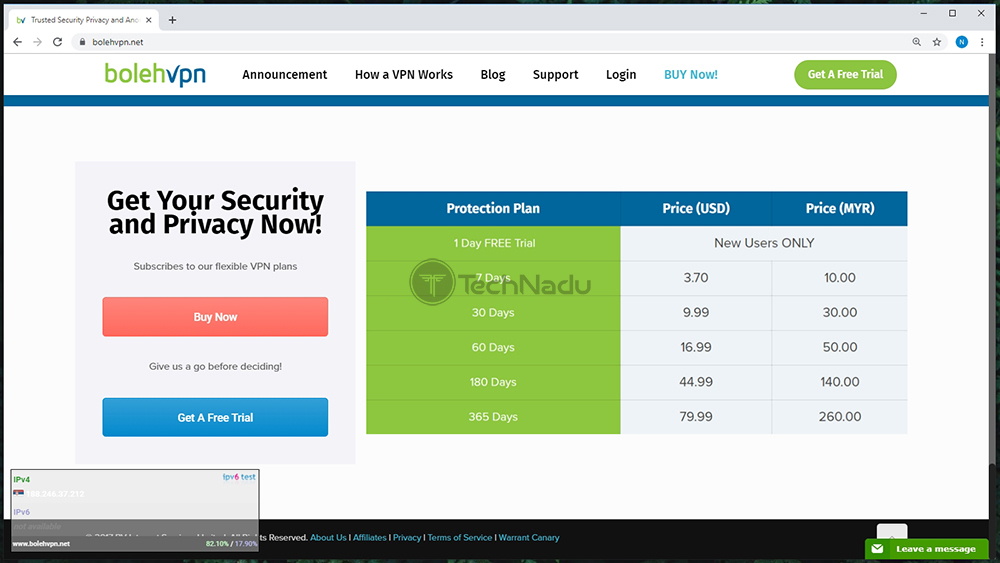Go back with the browser back arrow

tap(17, 42)
